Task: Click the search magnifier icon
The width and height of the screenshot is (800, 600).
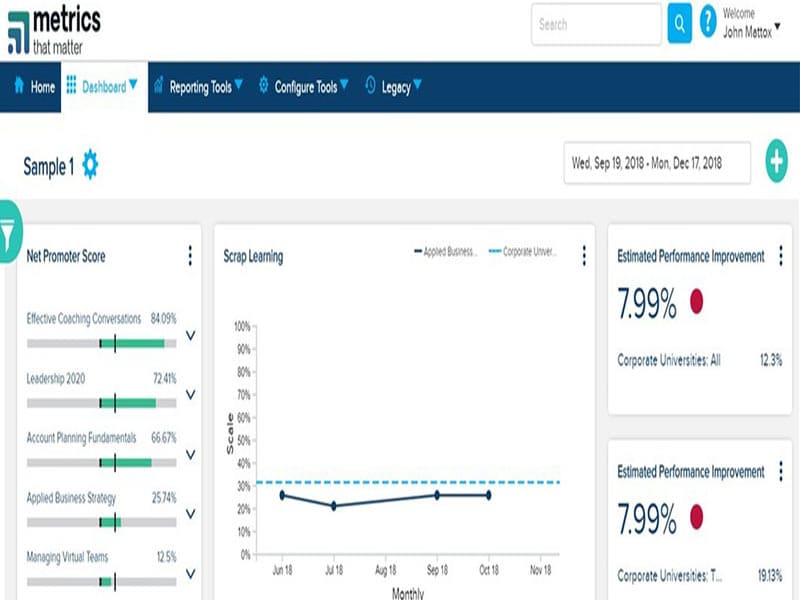Action: tap(680, 24)
